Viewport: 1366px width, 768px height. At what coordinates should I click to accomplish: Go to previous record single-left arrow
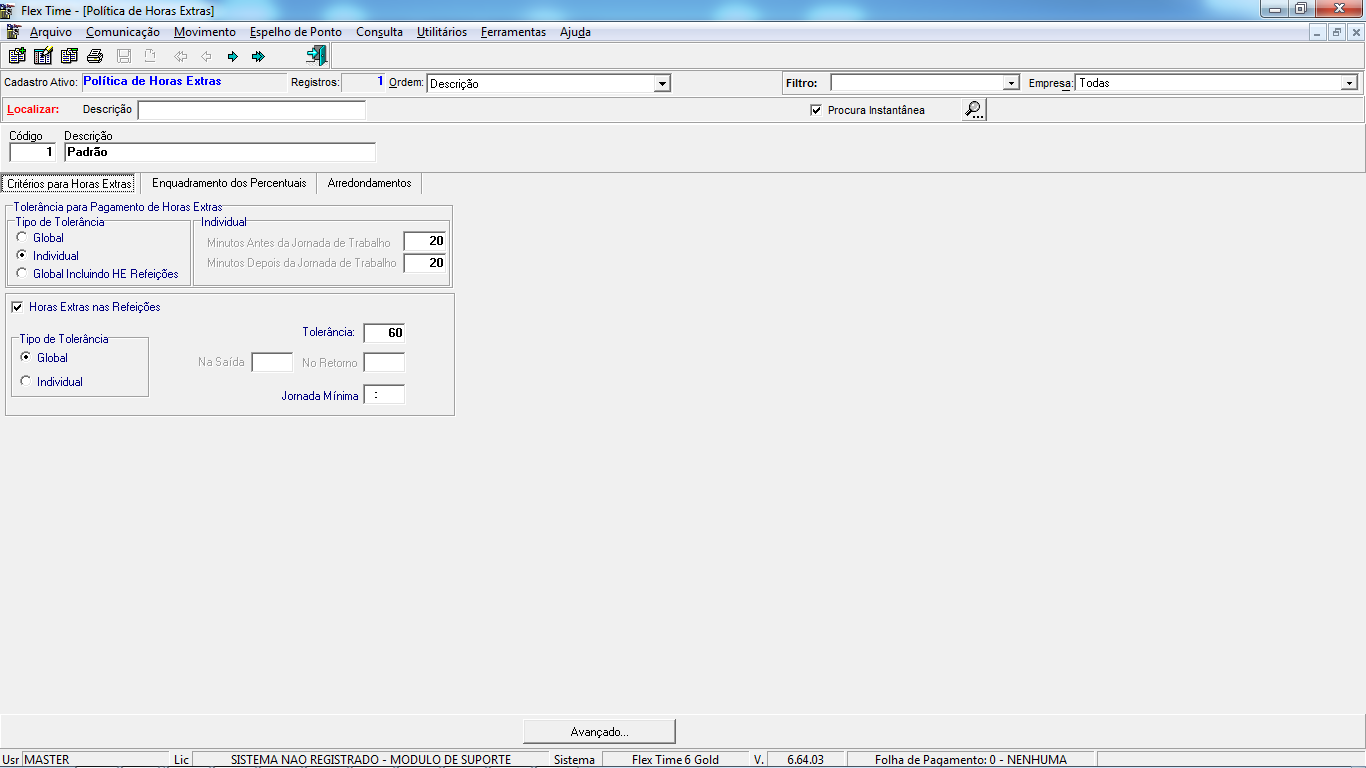207,56
